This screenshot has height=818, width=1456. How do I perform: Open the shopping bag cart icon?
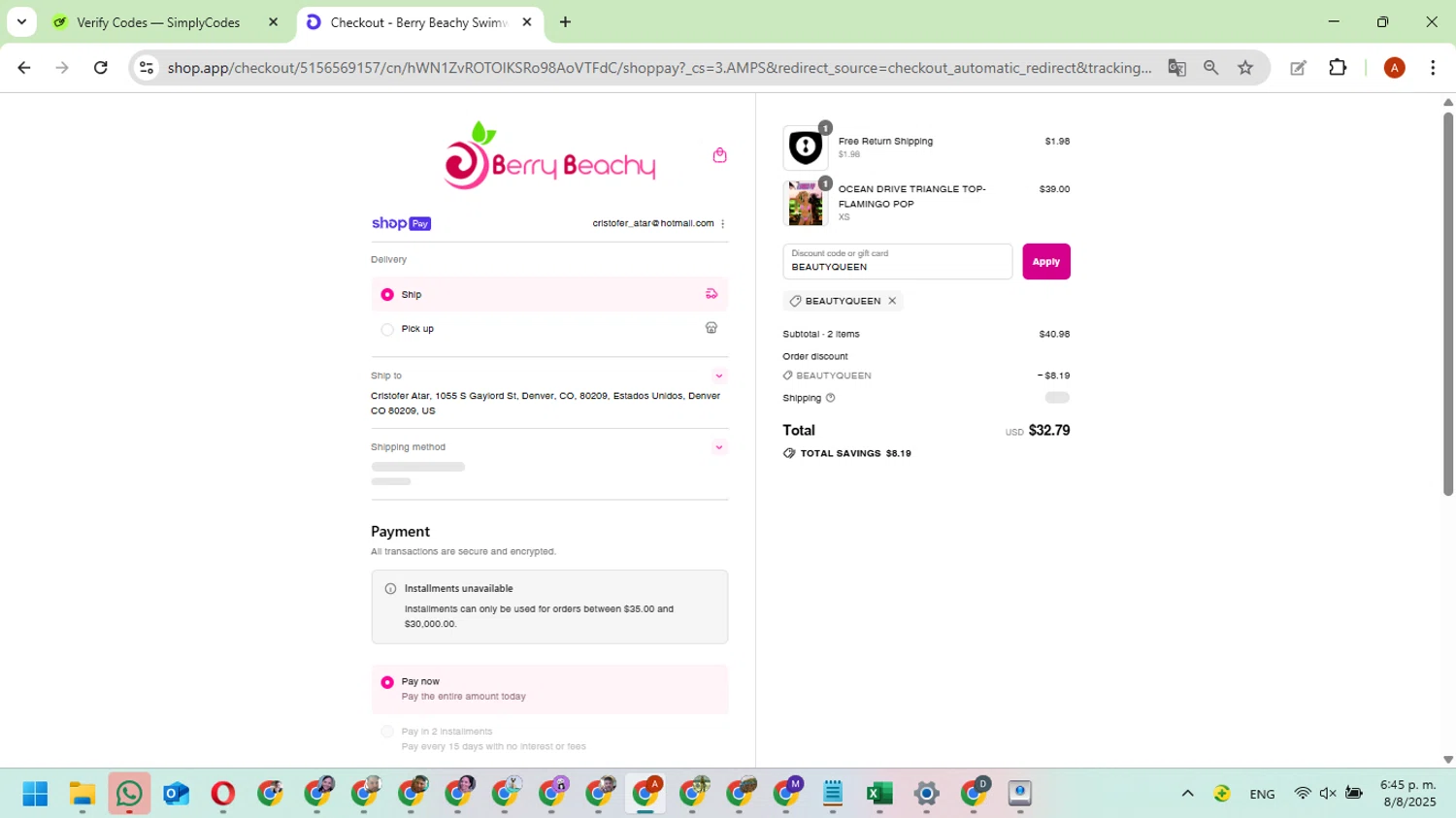click(719, 155)
